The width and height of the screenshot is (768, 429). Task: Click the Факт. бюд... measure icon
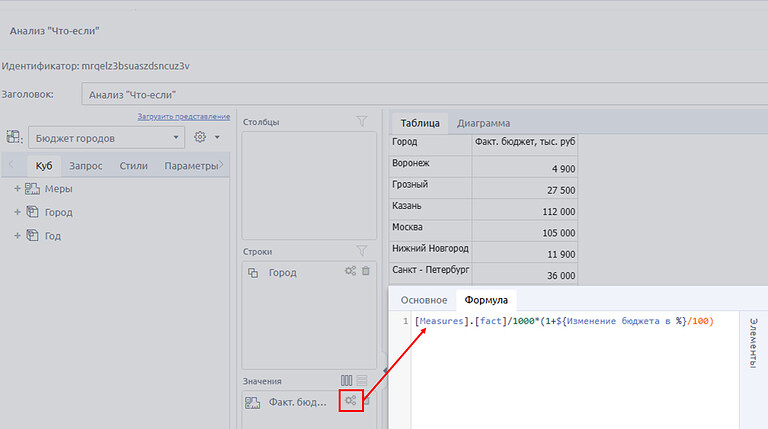[253, 403]
